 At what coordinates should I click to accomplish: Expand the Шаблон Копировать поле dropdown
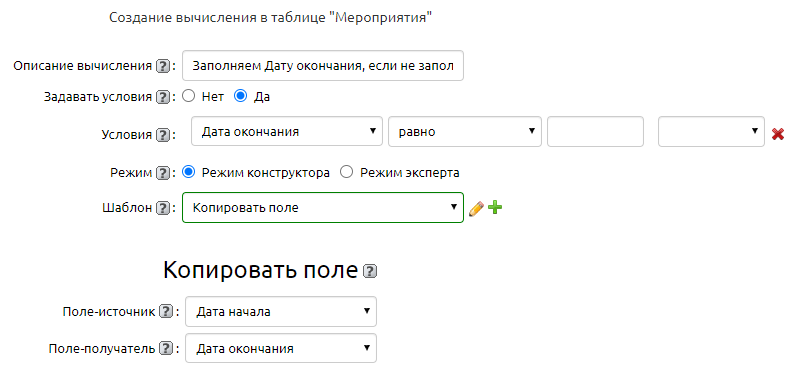(x=323, y=207)
